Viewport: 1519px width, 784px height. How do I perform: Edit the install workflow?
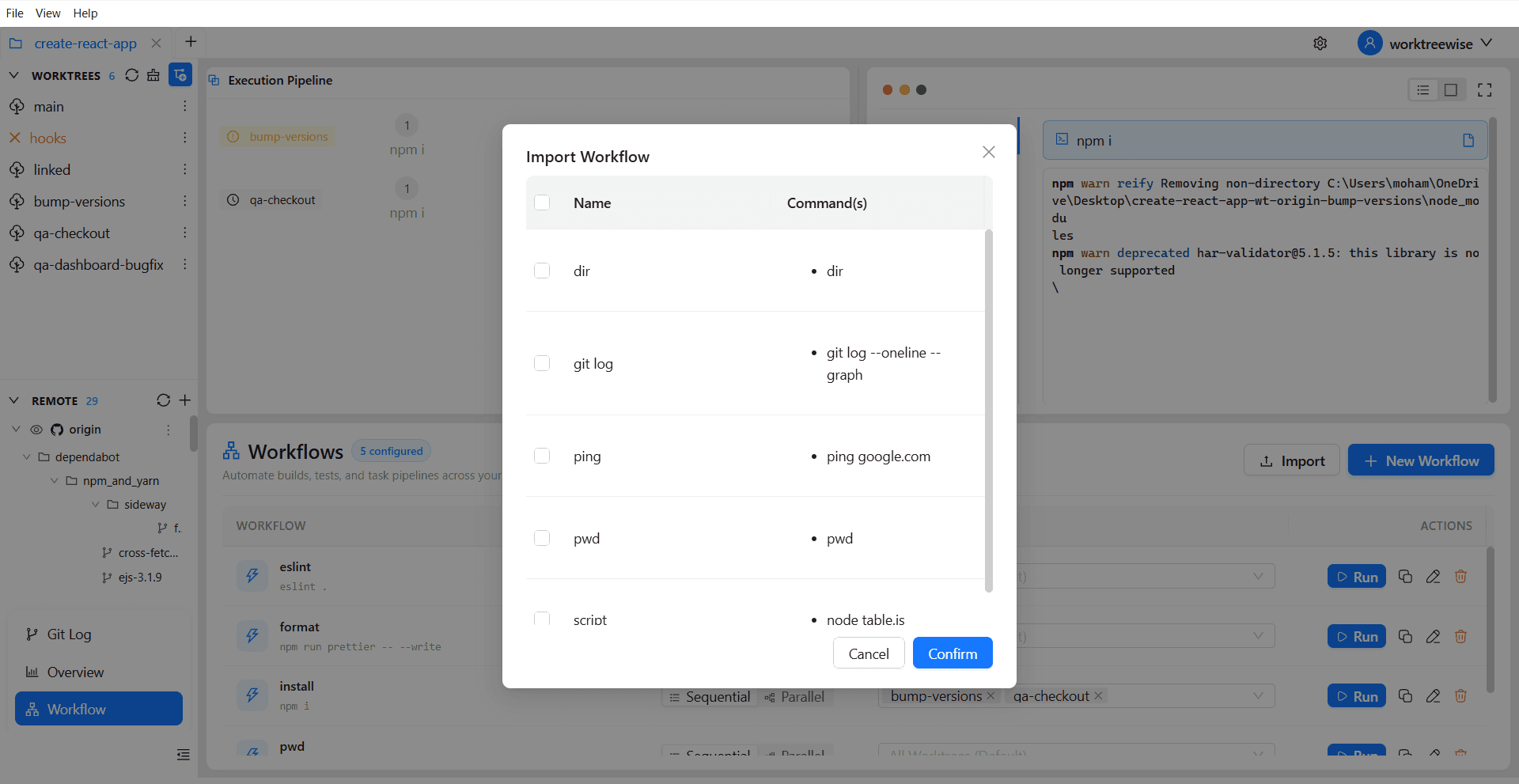[1433, 696]
